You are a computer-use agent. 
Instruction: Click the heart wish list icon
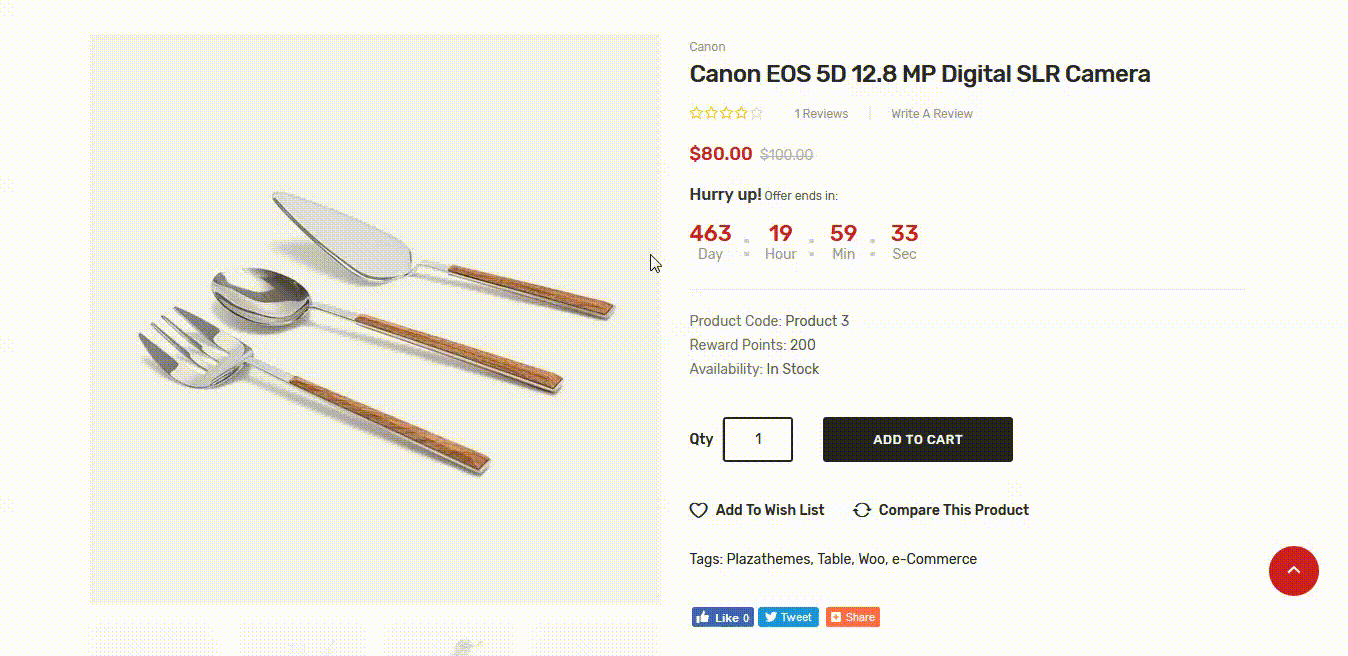pos(698,510)
